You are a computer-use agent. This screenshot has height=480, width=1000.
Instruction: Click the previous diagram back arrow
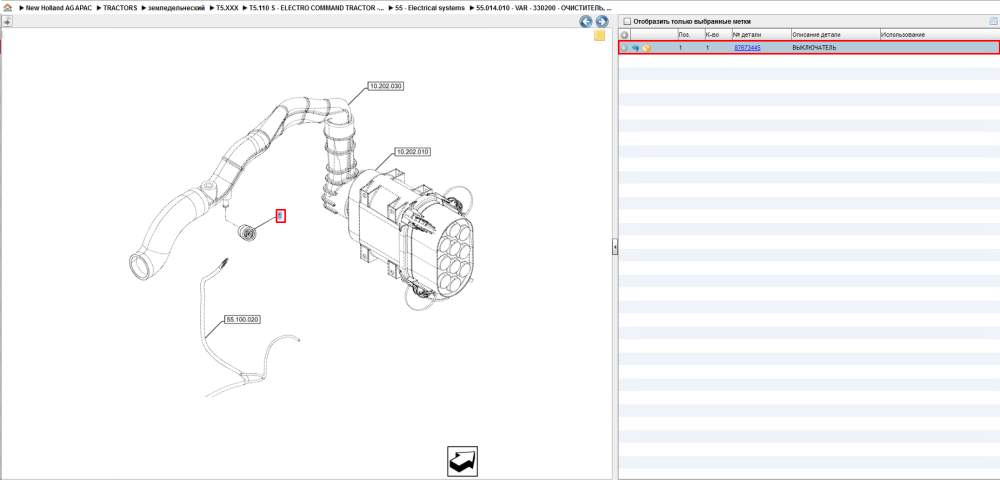[x=585, y=22]
